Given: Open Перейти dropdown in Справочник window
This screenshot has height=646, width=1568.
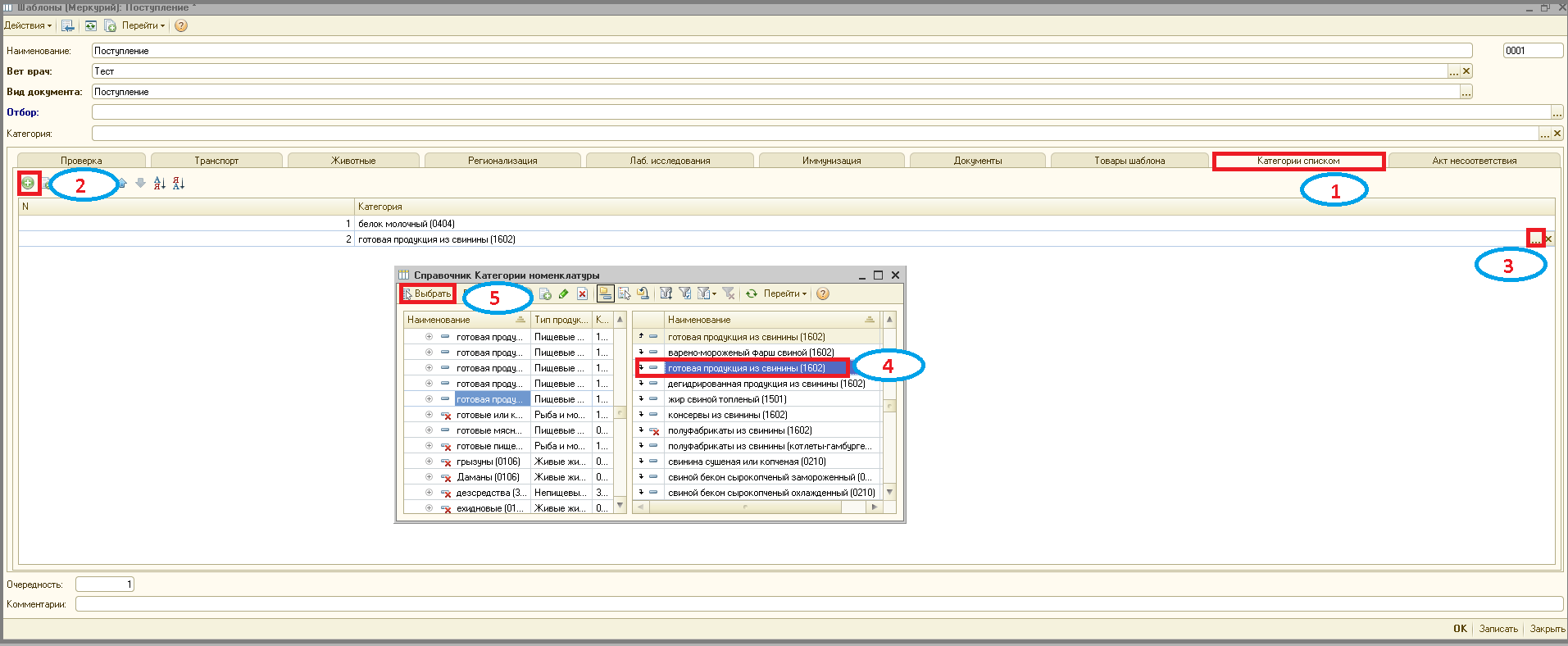Looking at the screenshot, I should click(785, 293).
